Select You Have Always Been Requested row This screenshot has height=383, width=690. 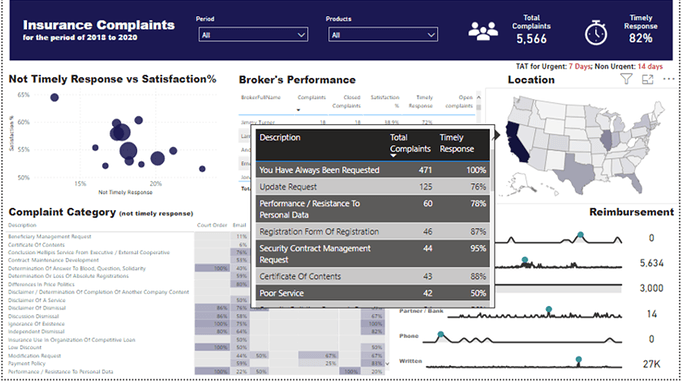373,170
